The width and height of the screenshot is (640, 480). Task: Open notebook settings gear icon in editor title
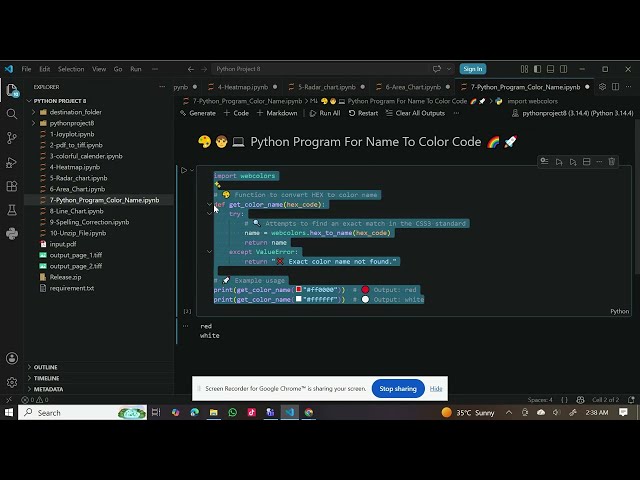[x=602, y=87]
